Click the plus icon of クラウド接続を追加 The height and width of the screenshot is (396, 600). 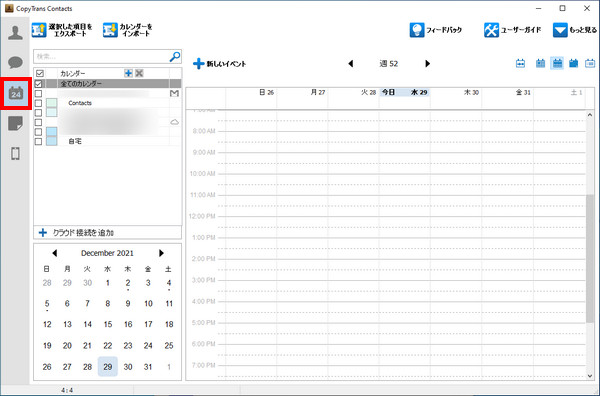[x=43, y=232]
